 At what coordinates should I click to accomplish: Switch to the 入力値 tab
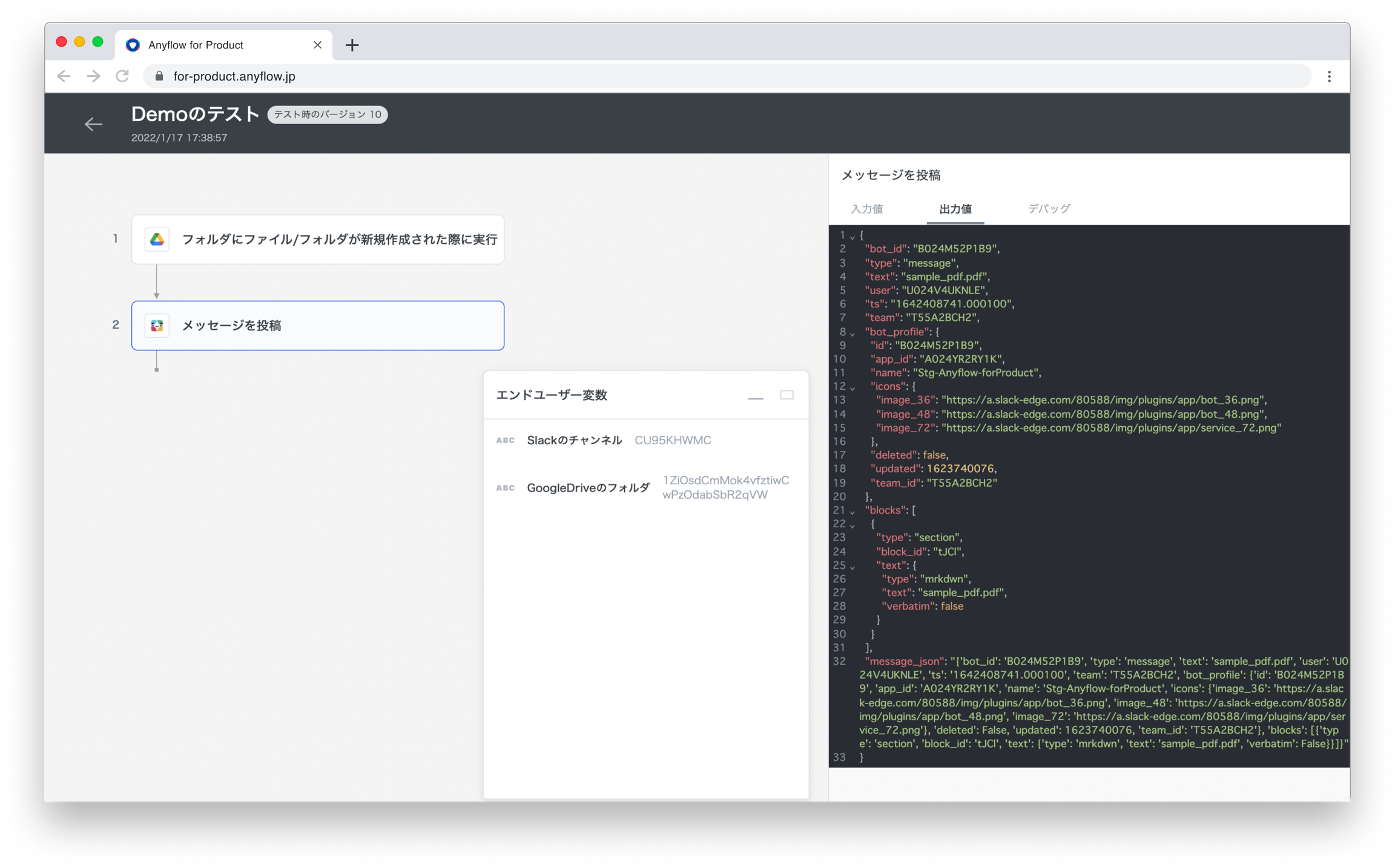tap(866, 209)
